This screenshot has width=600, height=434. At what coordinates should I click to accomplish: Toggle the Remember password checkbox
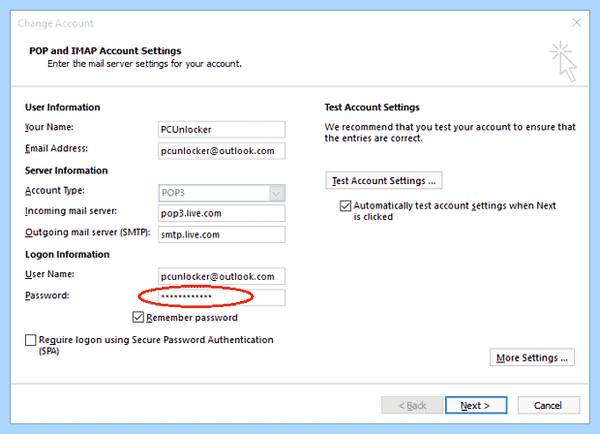[x=138, y=317]
